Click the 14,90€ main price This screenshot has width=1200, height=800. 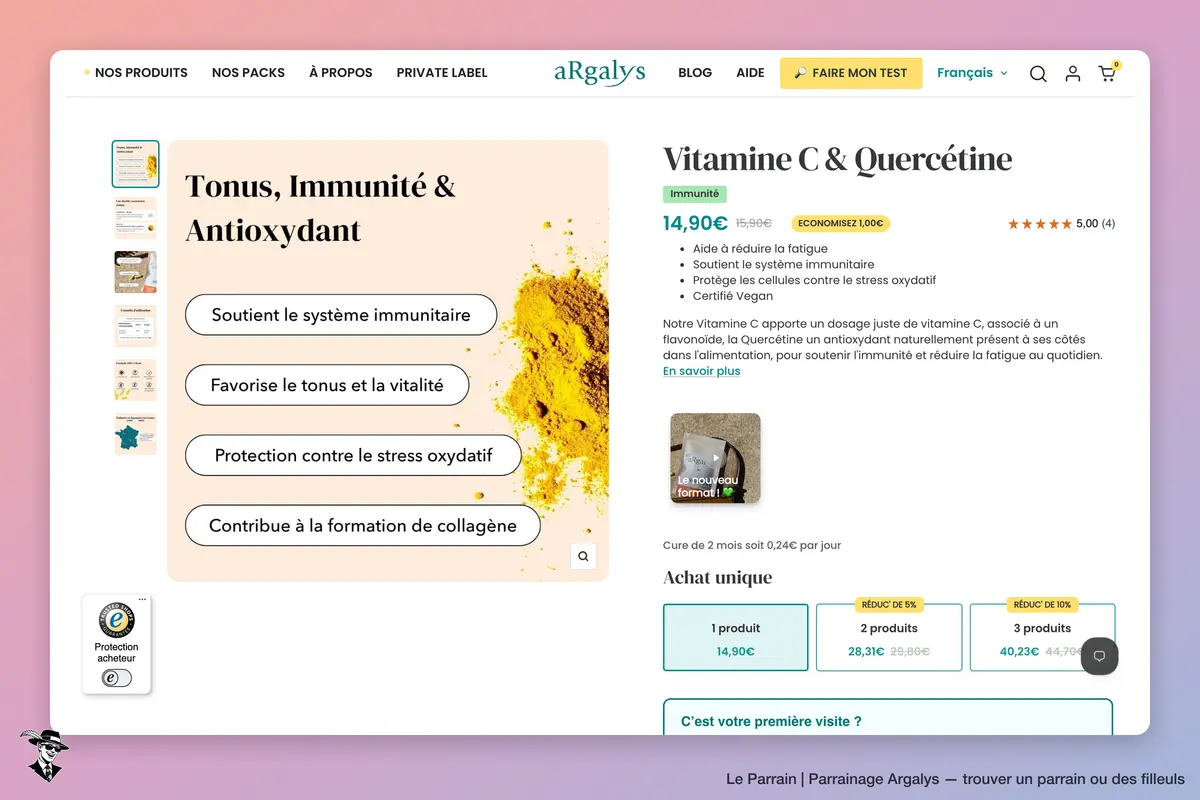(x=695, y=223)
